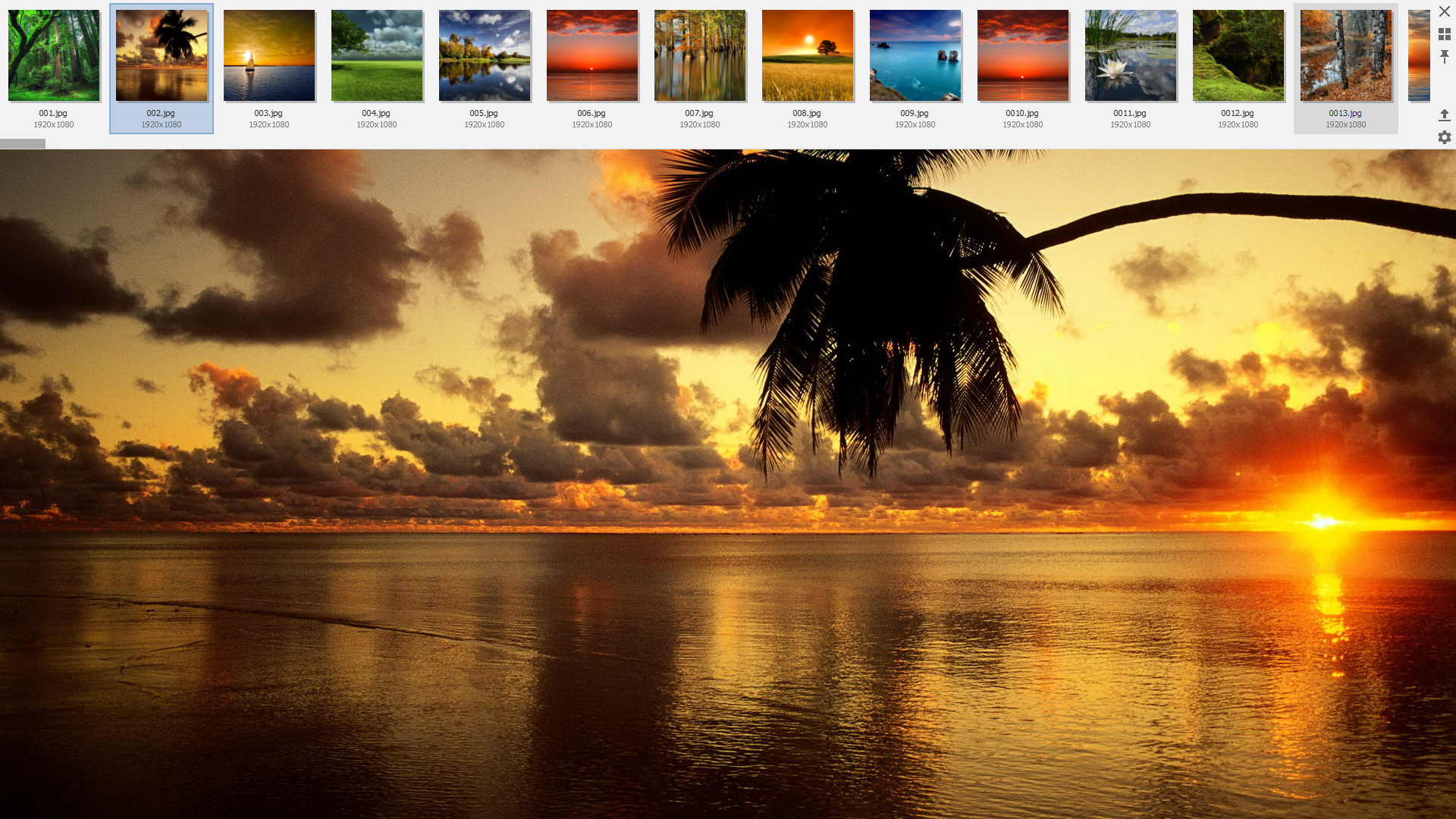Open the 005.jpg lake reflection thumbnail
The height and width of the screenshot is (819, 1456).
tap(485, 55)
